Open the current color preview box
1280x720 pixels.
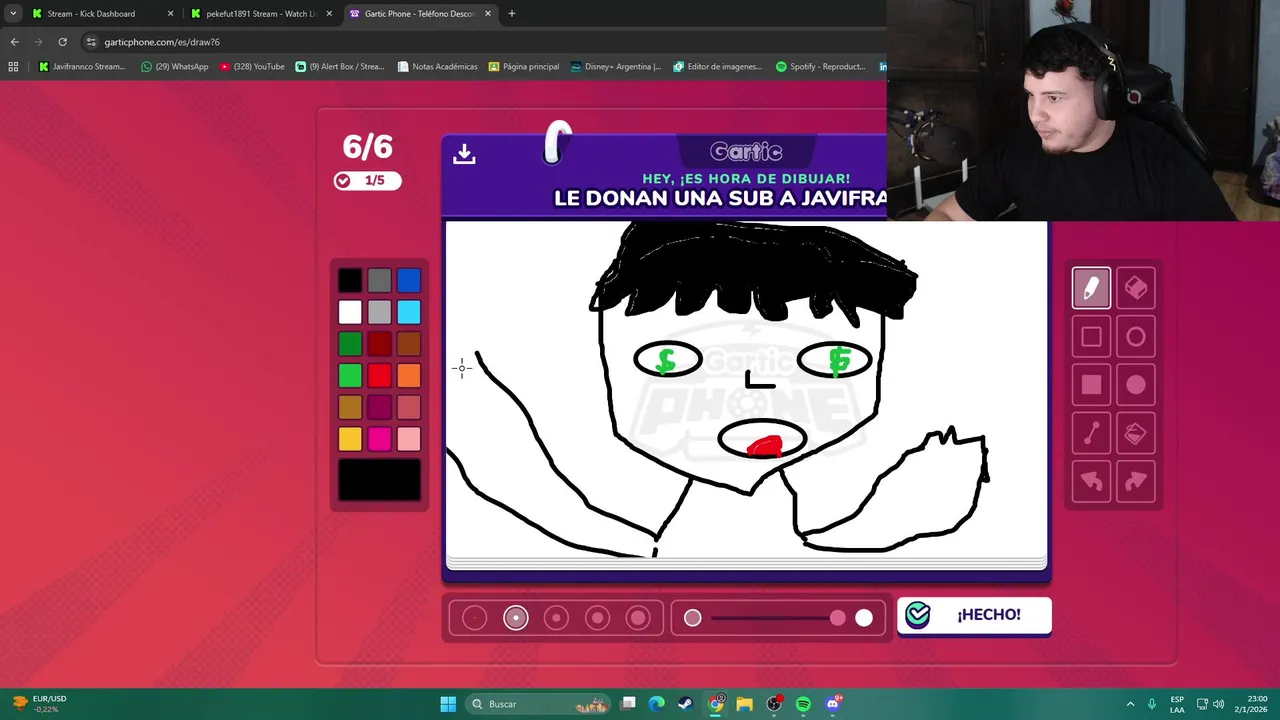379,480
